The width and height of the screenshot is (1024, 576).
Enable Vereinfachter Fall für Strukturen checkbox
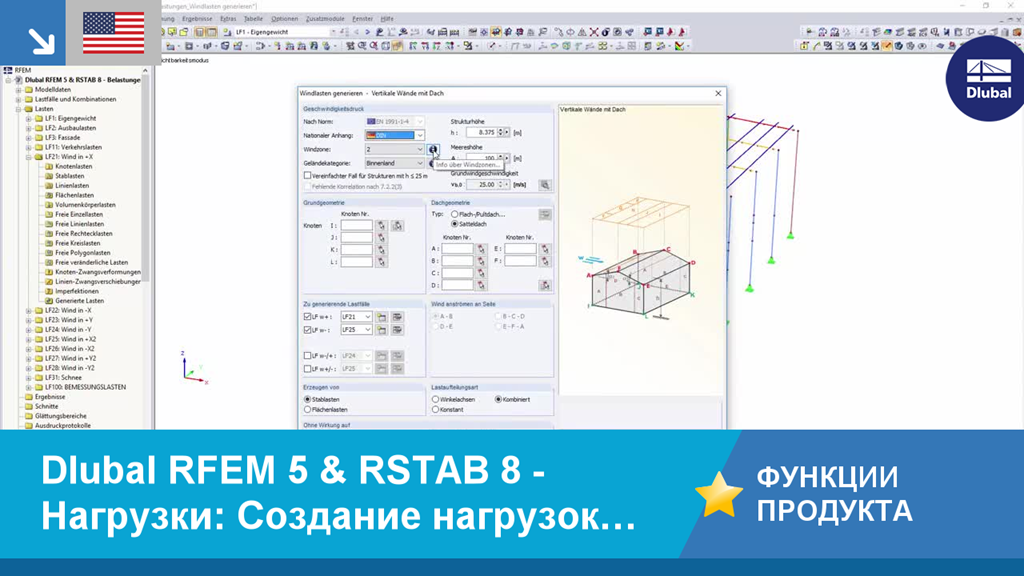(307, 176)
